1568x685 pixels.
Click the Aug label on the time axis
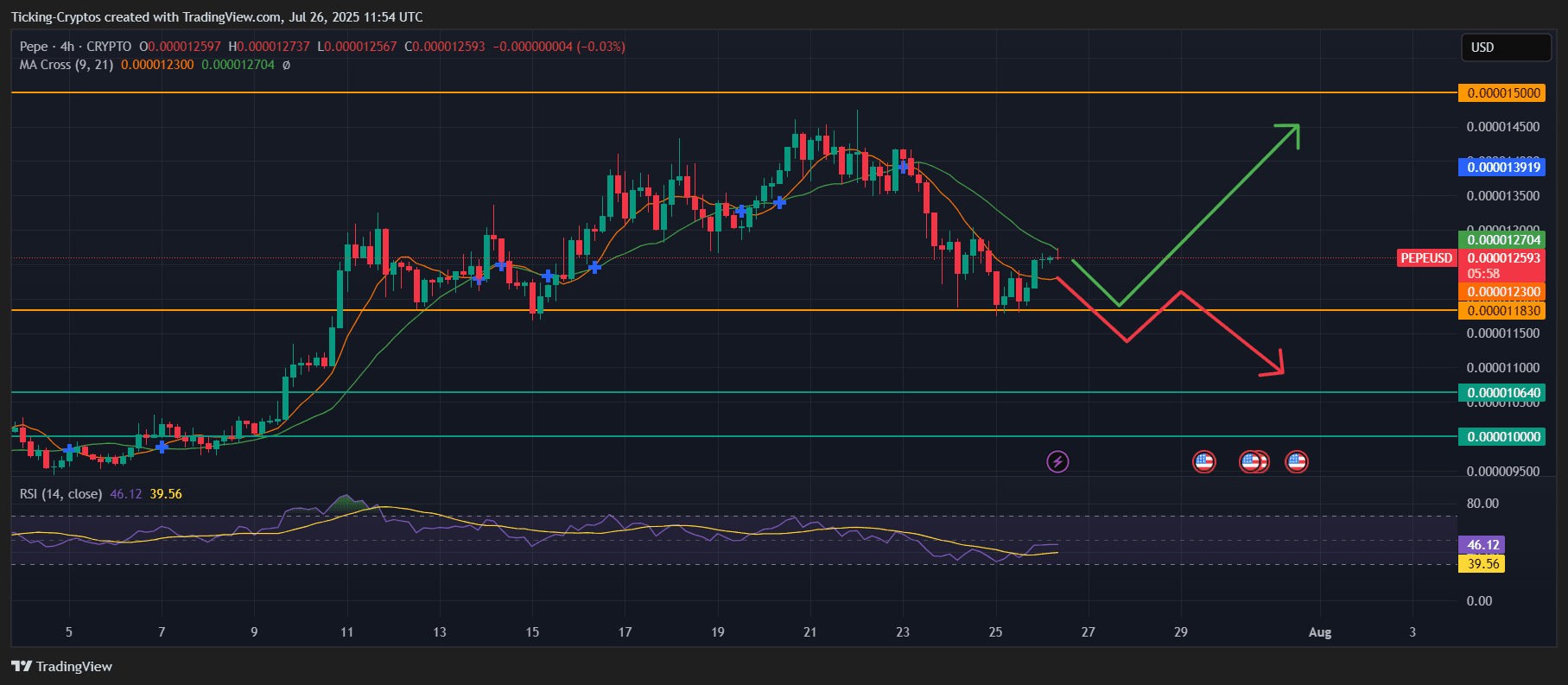coord(1320,632)
